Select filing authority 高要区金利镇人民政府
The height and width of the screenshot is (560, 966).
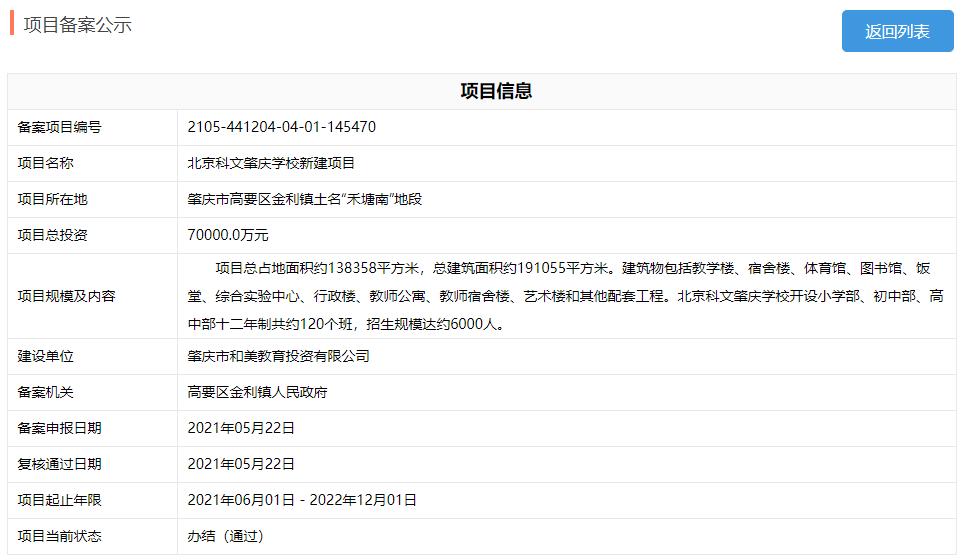coord(258,392)
